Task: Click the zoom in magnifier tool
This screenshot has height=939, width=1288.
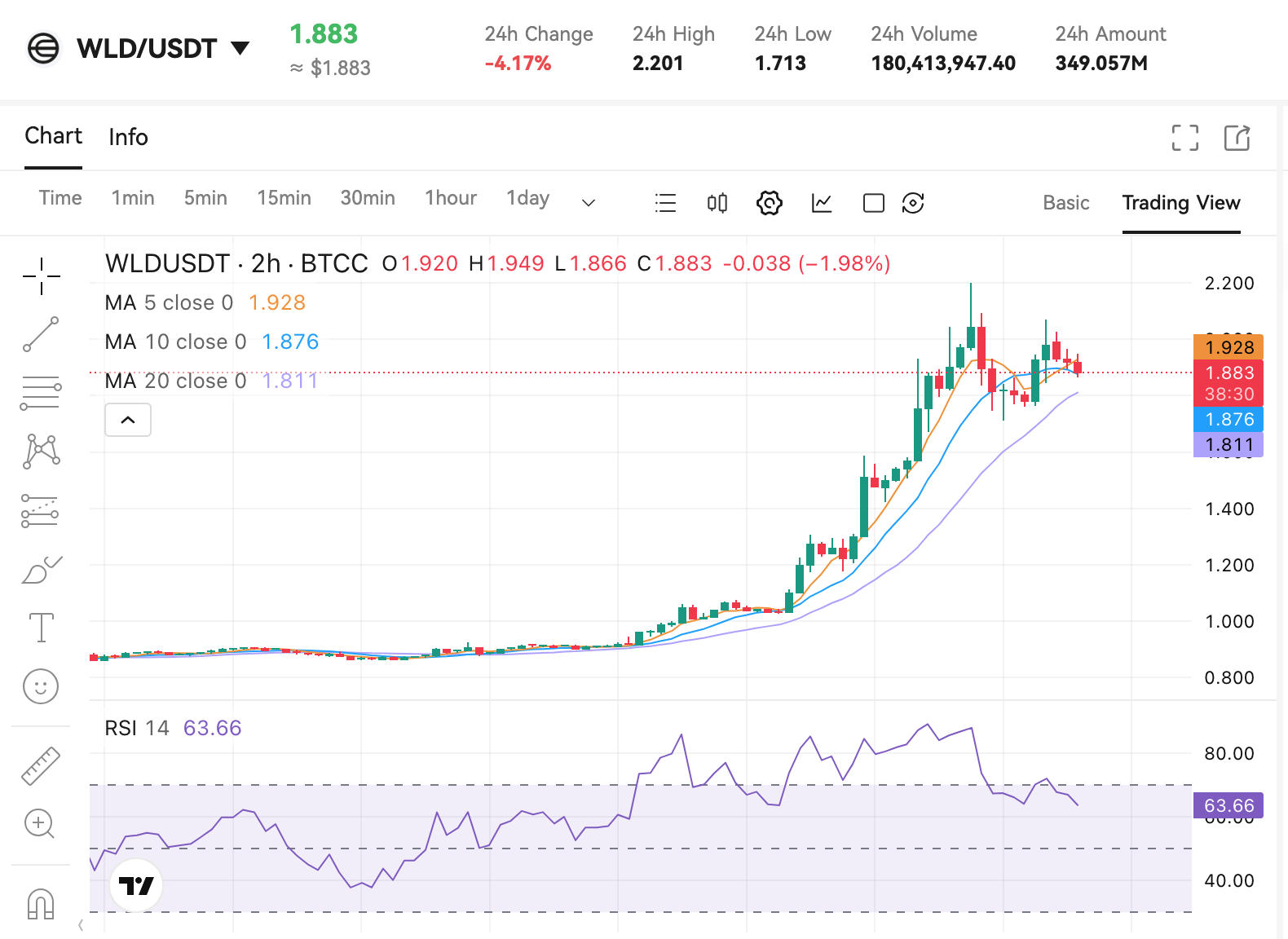Action: [39, 823]
